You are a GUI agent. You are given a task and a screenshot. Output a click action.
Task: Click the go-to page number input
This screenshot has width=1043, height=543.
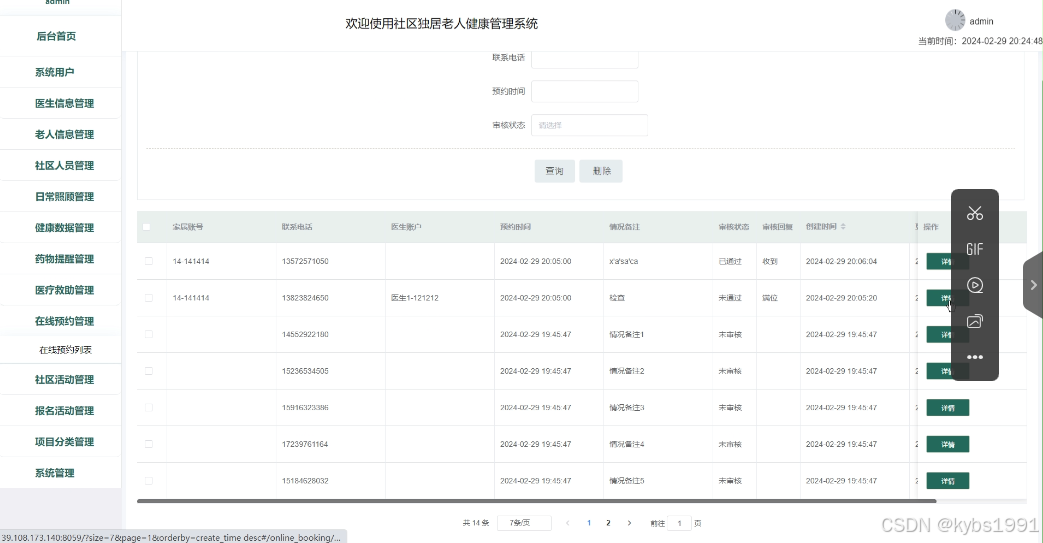(679, 523)
